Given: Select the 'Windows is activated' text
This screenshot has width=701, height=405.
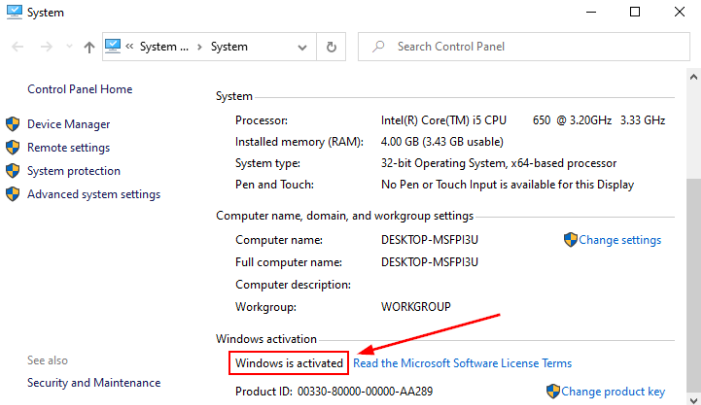Looking at the screenshot, I should tap(289, 363).
